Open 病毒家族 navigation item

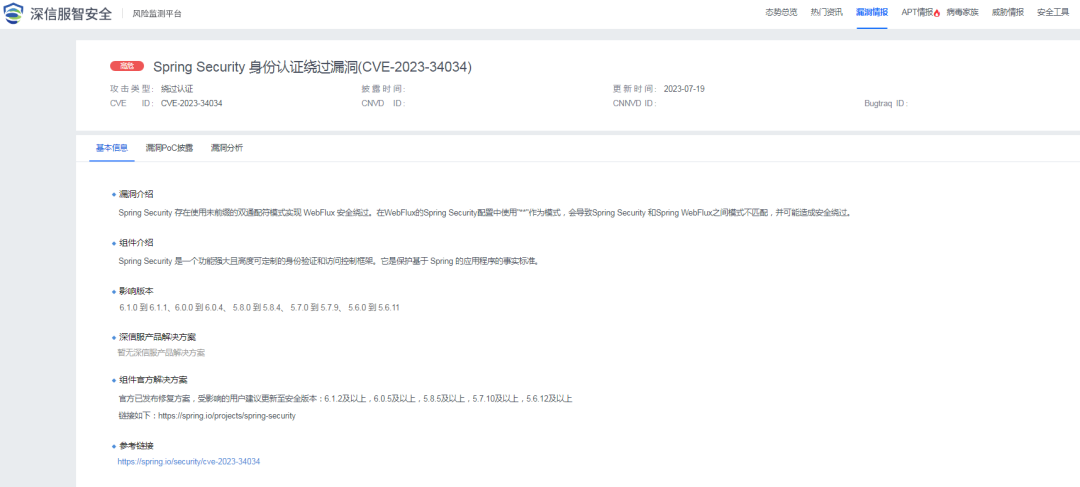click(x=962, y=12)
